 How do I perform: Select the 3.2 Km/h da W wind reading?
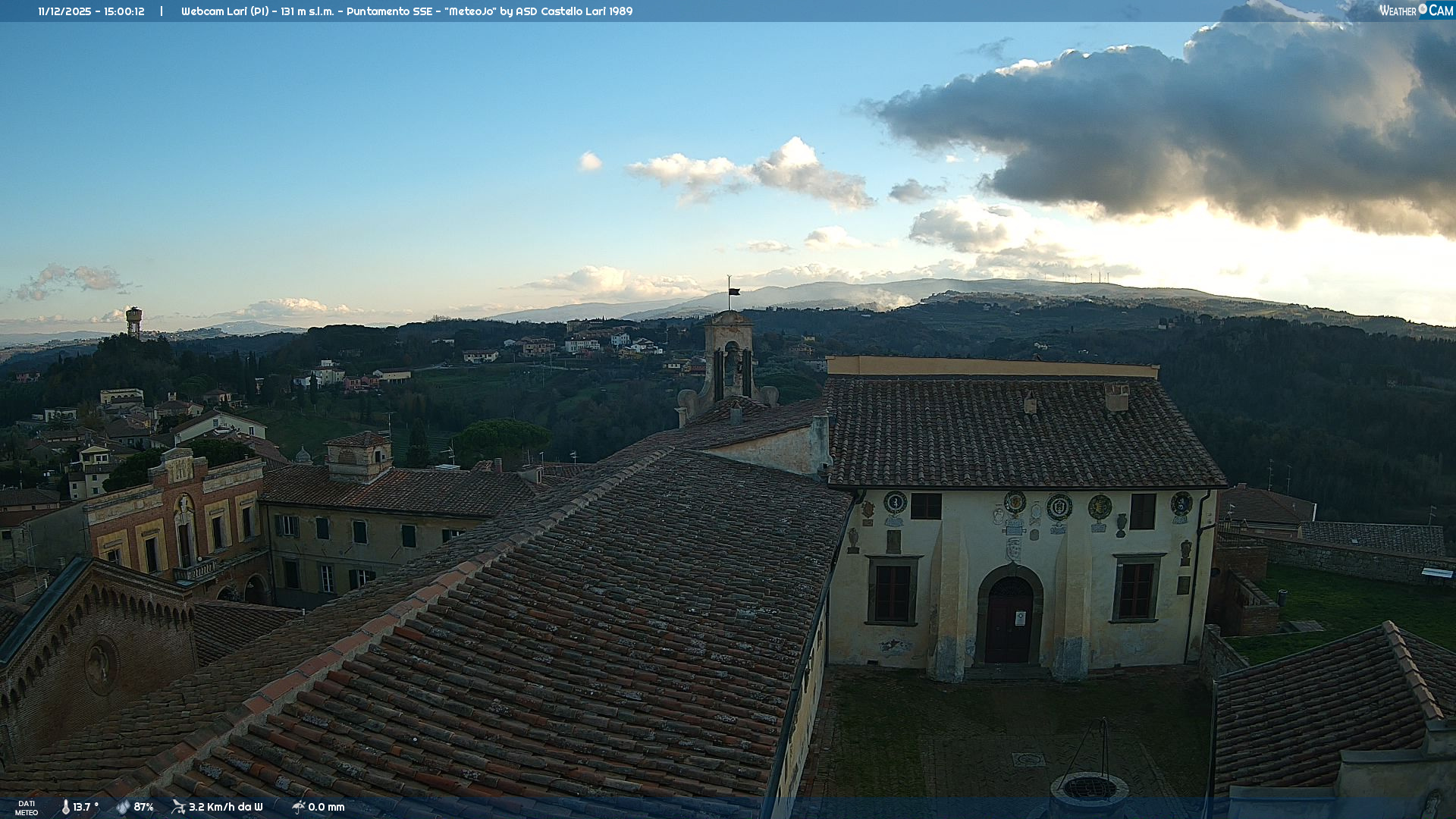[225, 807]
